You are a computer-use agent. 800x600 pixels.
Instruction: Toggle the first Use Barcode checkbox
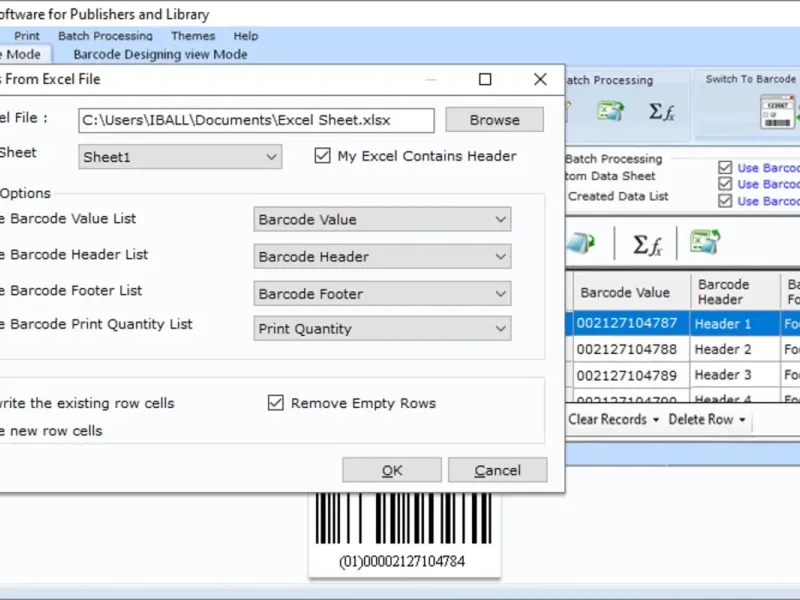[725, 167]
